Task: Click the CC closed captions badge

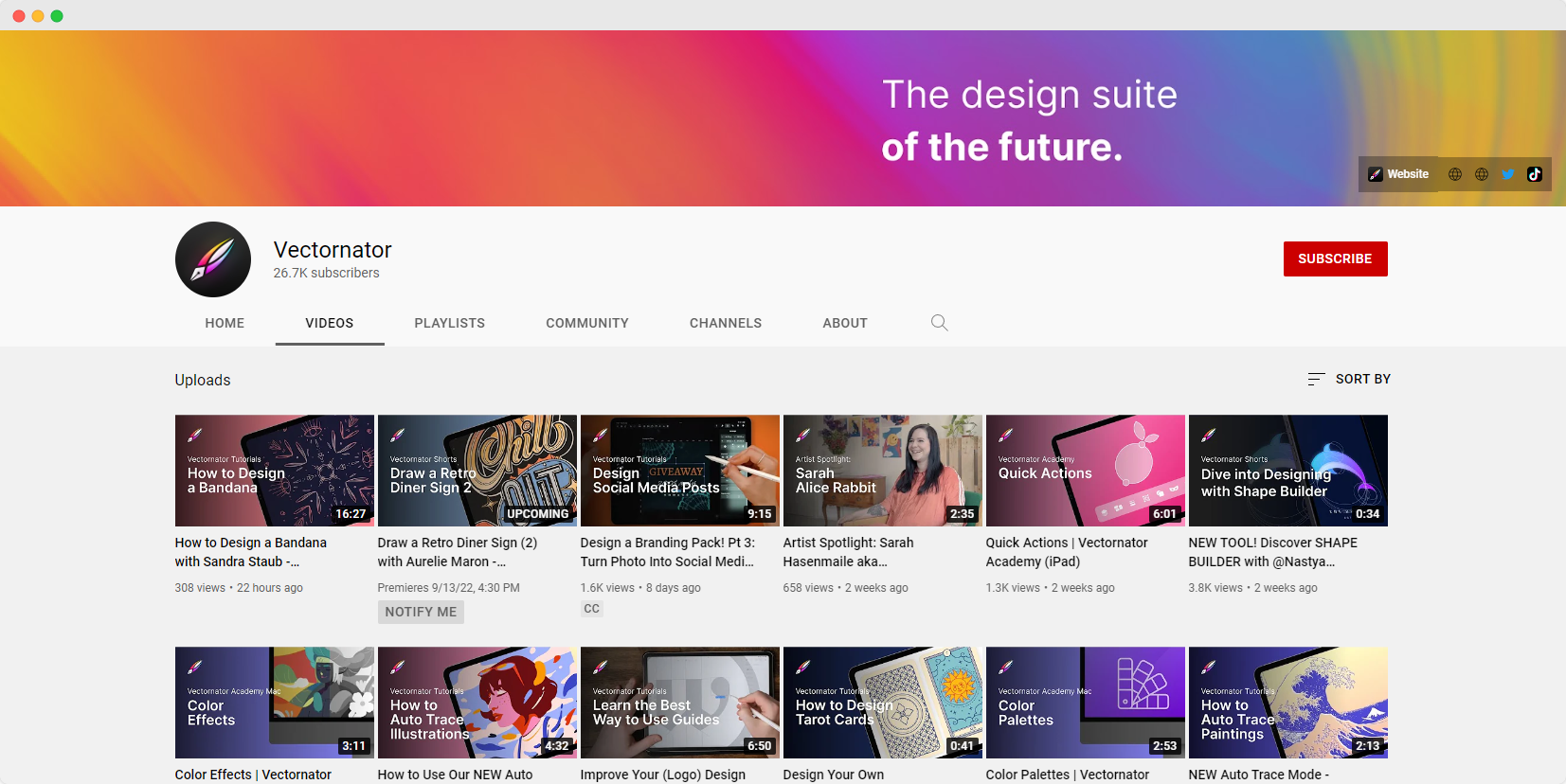Action: [592, 609]
